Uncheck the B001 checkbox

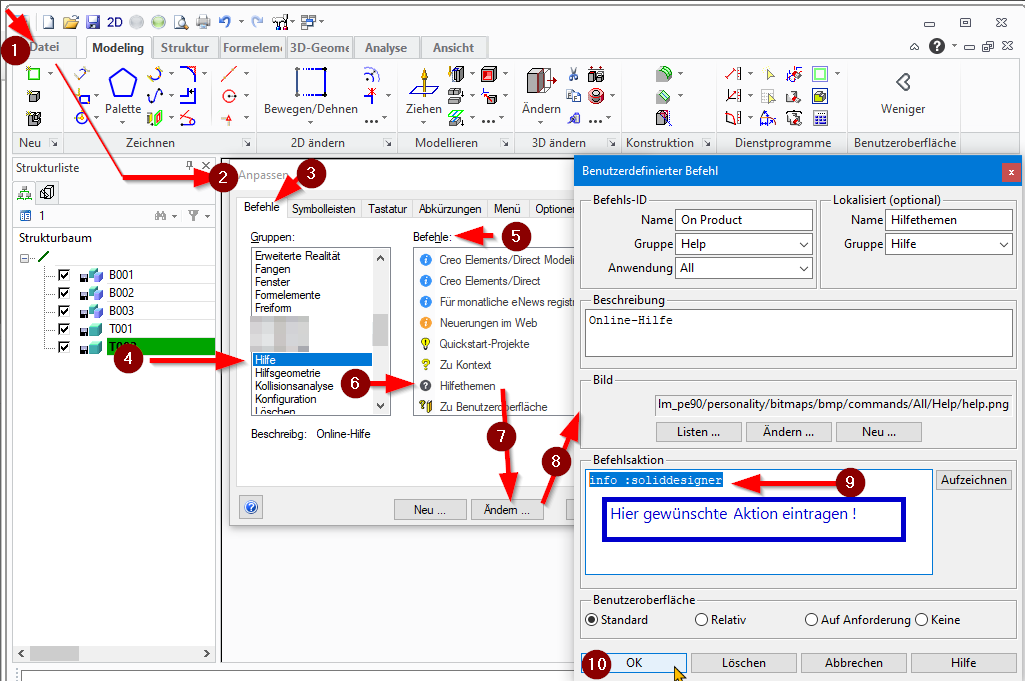click(x=63, y=274)
